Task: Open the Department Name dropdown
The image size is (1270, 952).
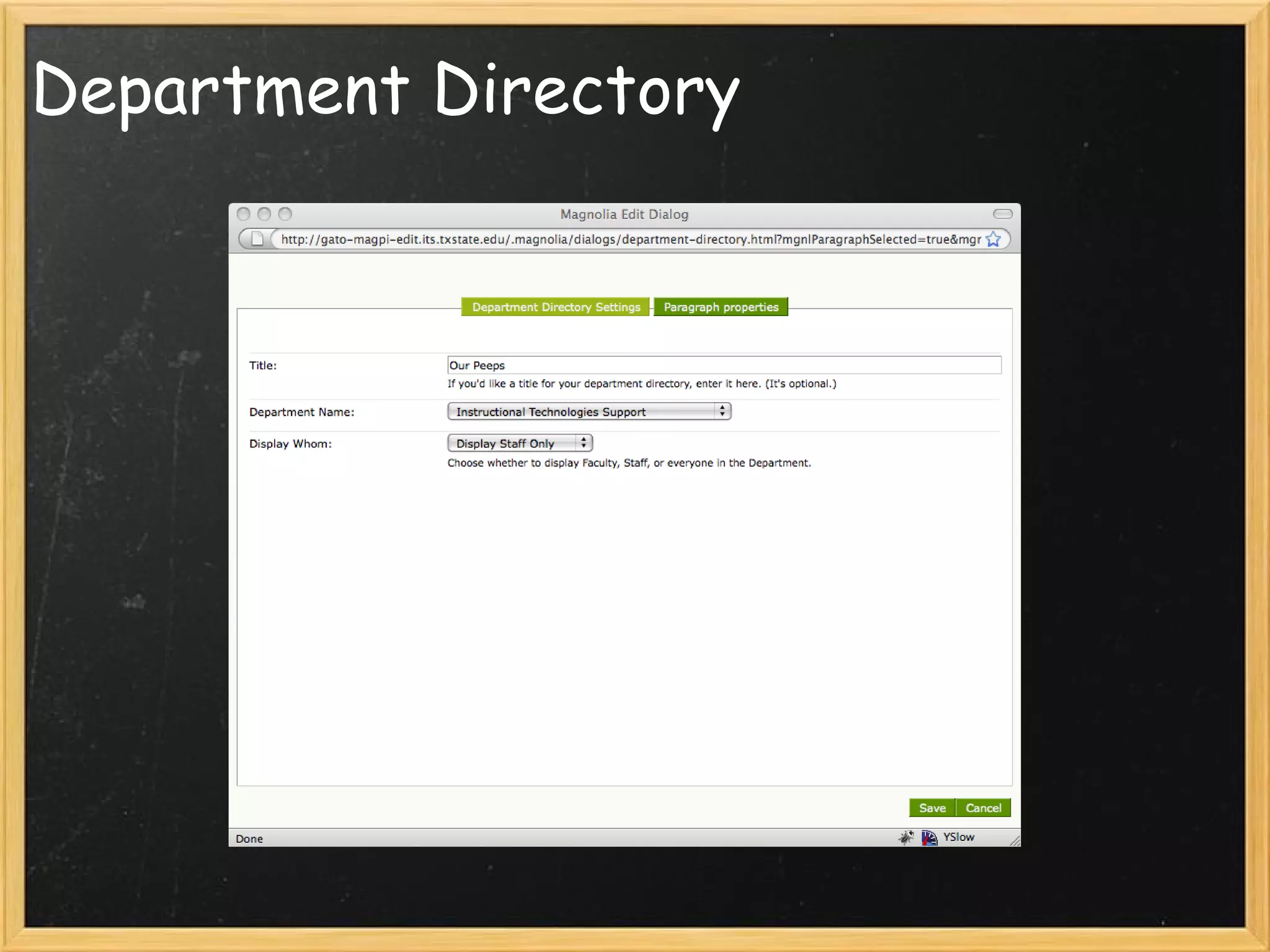Action: click(589, 412)
